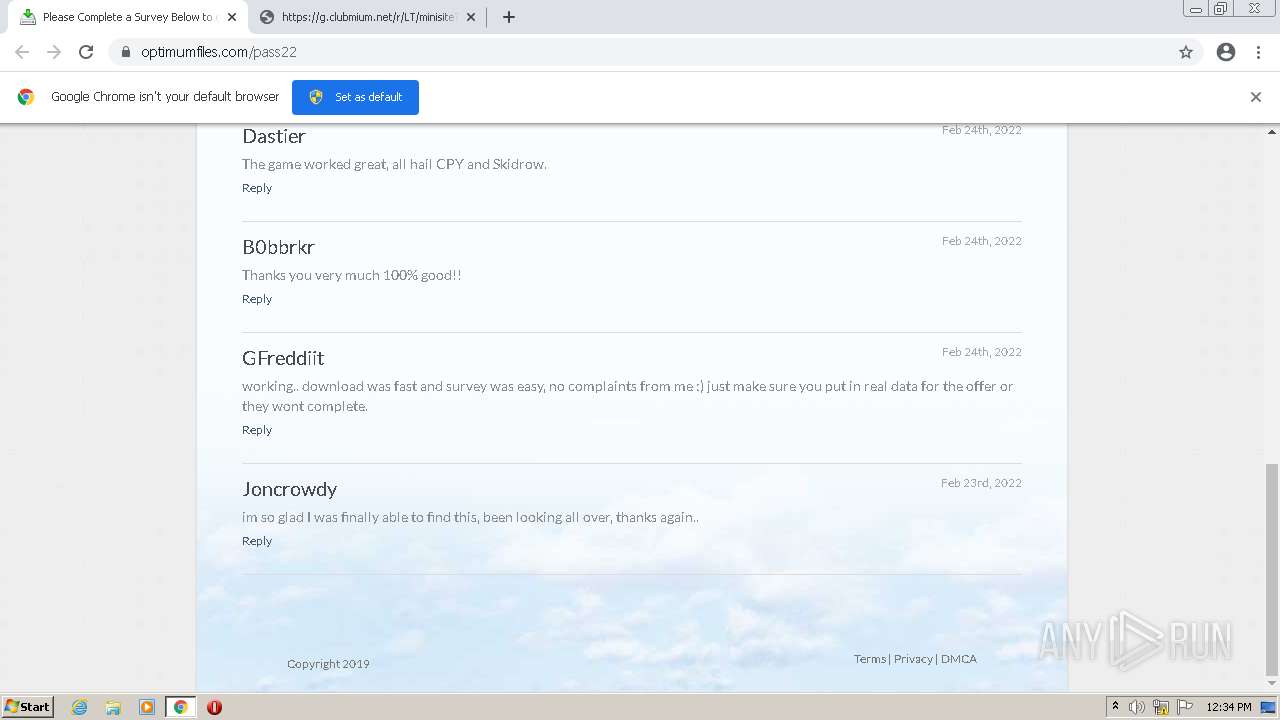Open the Privacy link in footer
Viewport: 1280px width, 720px height.
coord(913,659)
